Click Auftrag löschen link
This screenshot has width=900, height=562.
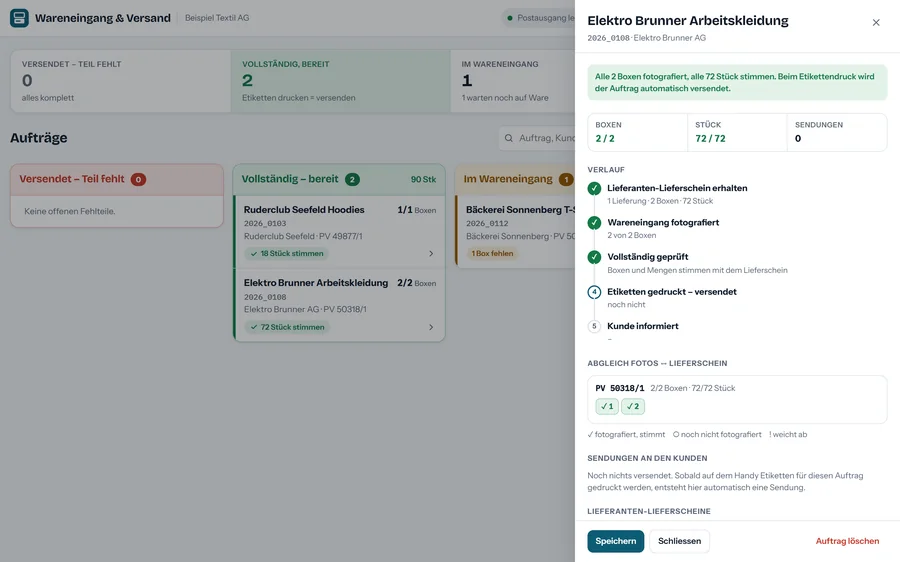click(x=847, y=541)
